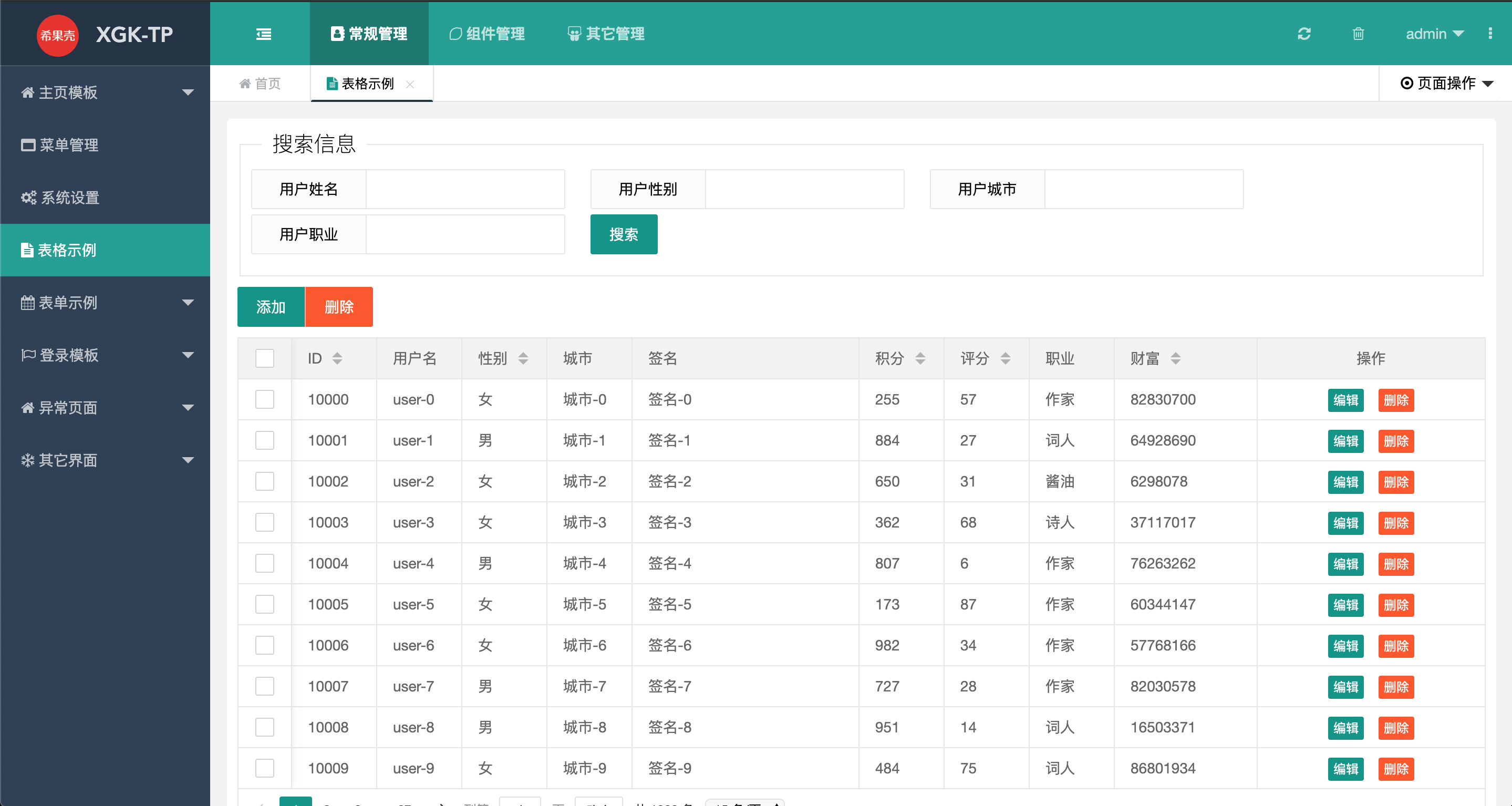The image size is (1512, 806).
Task: Check the row checkbox for ID 10002
Action: point(265,481)
